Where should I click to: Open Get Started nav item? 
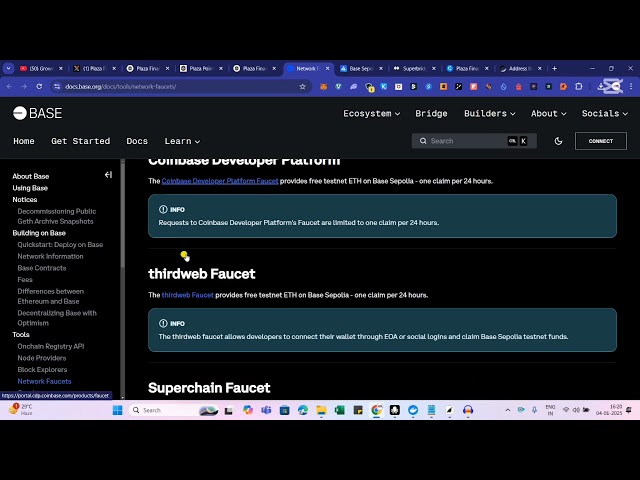[80, 141]
